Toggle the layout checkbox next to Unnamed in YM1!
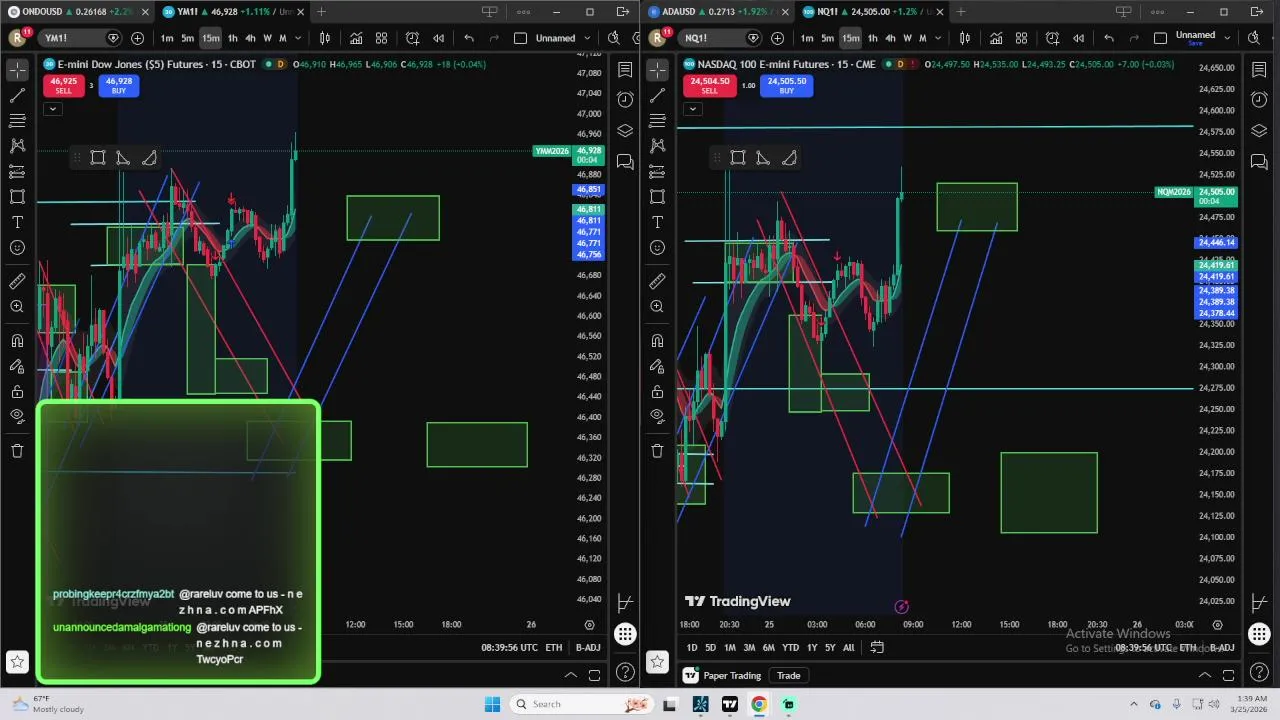The image size is (1280, 720). click(520, 38)
